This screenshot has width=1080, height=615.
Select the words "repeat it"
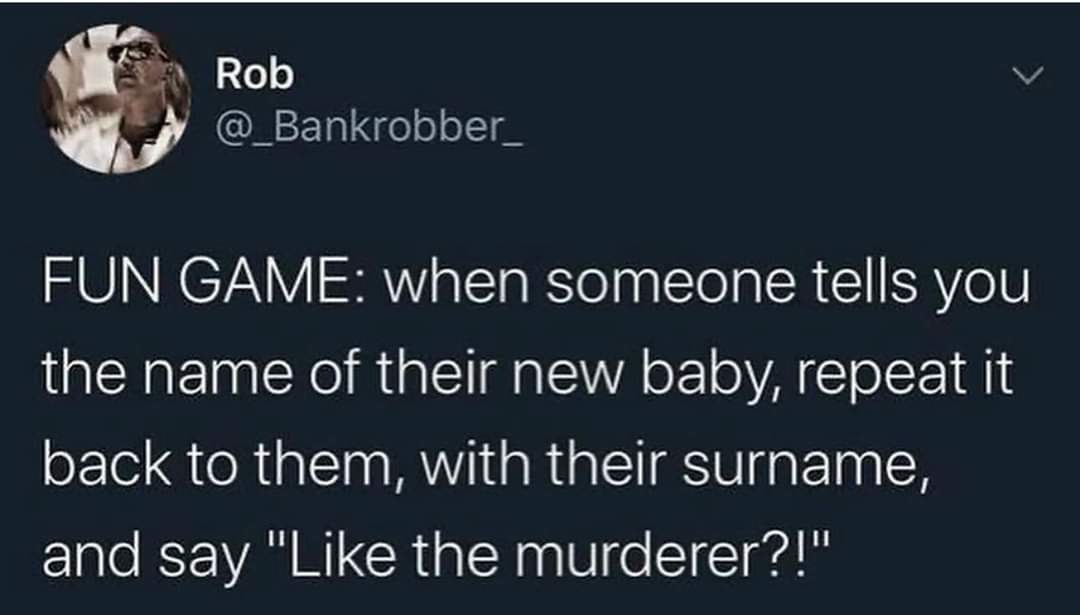tap(905, 376)
